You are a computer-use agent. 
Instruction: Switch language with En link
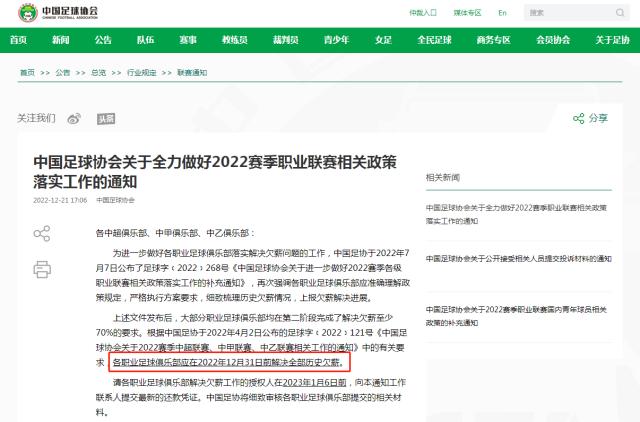[502, 13]
